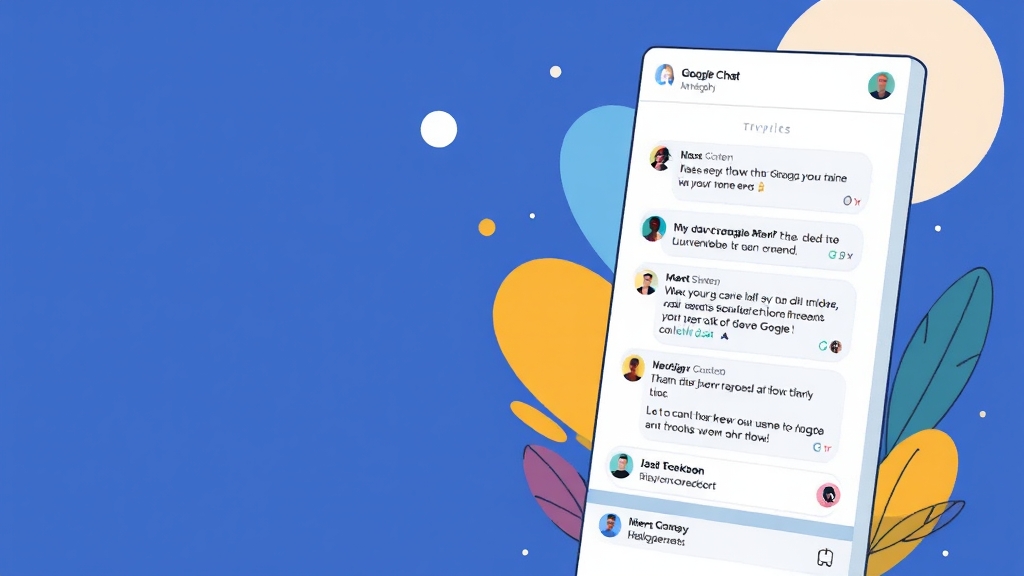Screen dimensions: 1024x576
Task: Click the Jast Teekbon green avatar
Action: click(x=621, y=466)
